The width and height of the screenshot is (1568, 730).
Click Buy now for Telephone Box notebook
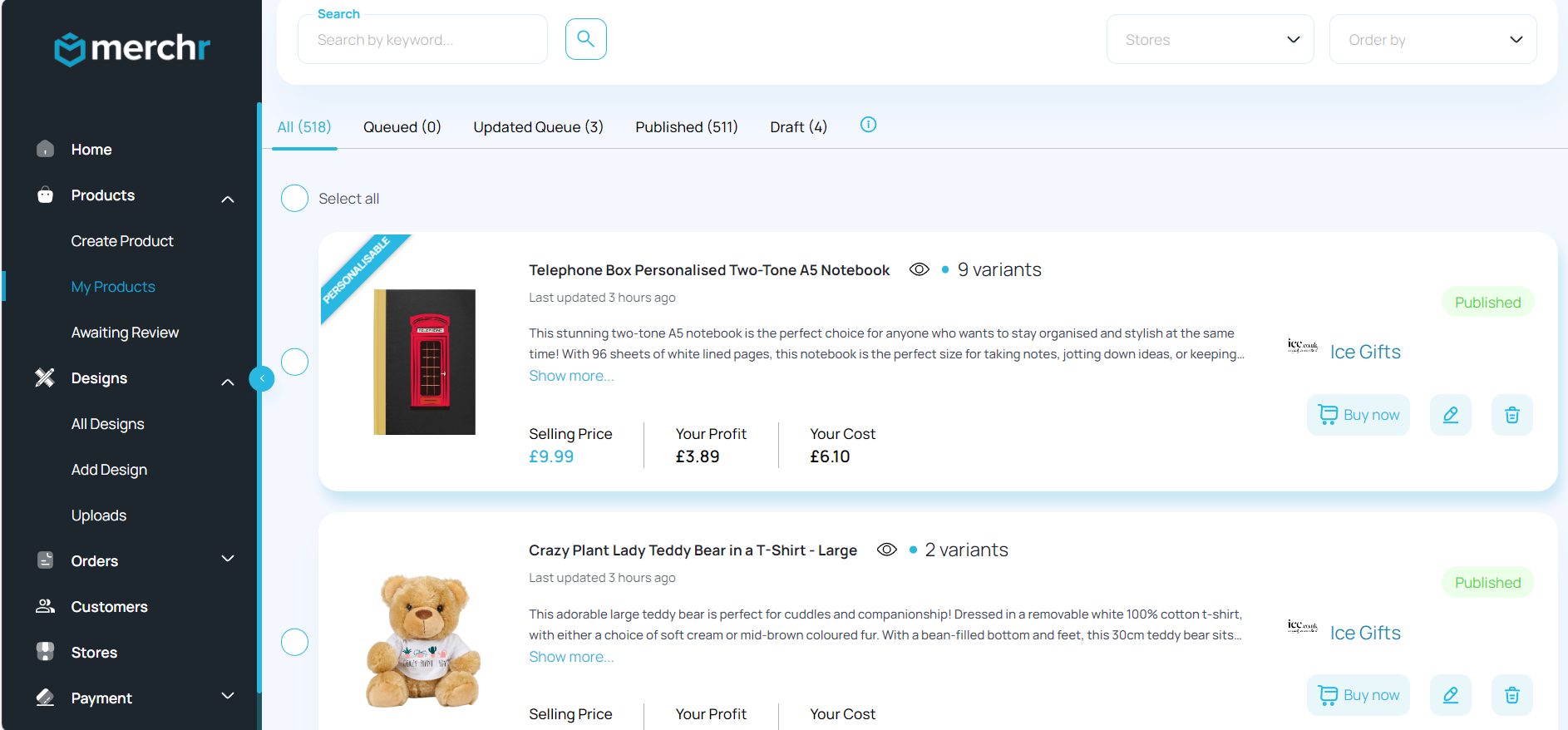pos(1358,415)
